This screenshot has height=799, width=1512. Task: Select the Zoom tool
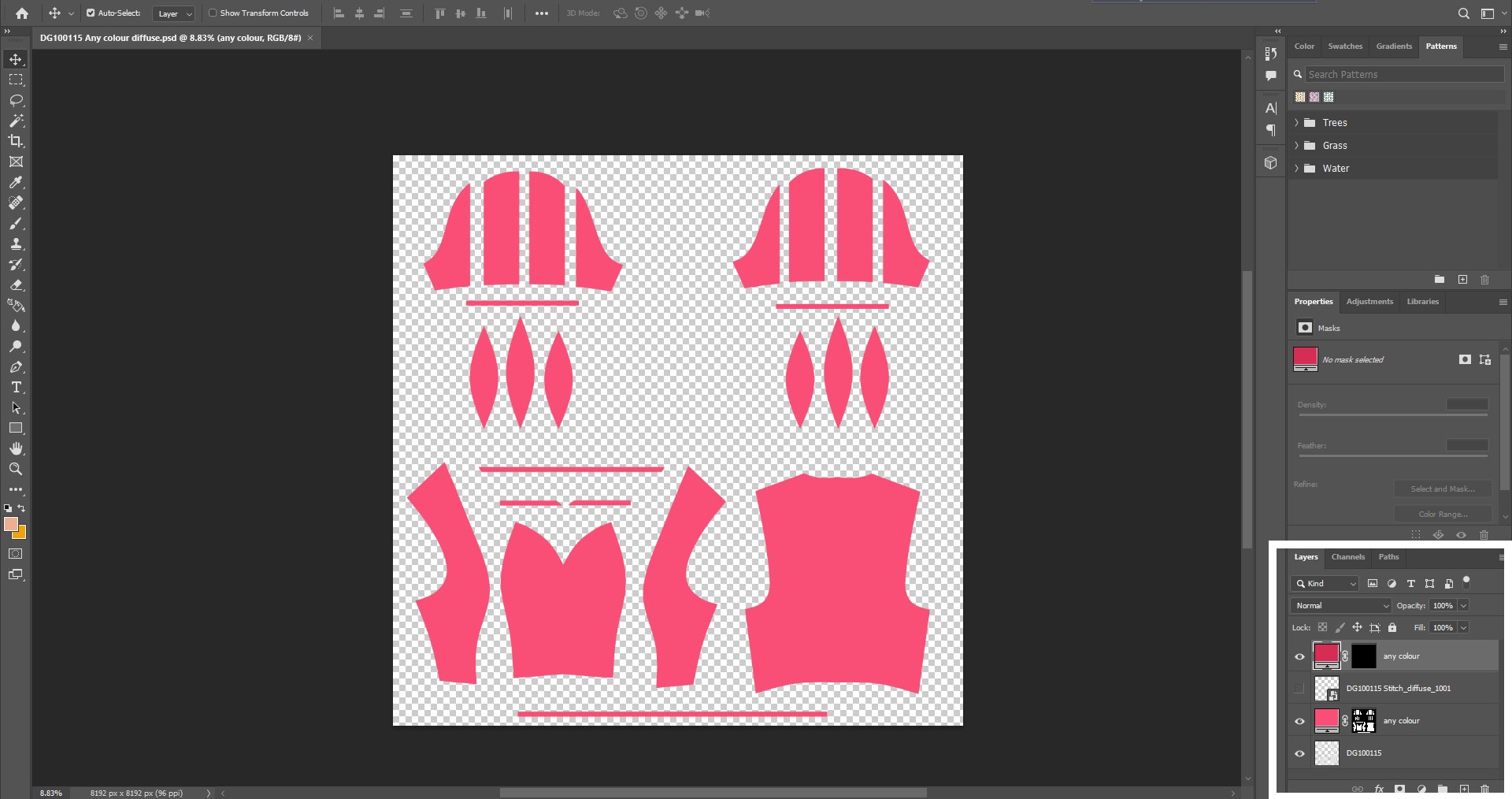[16, 469]
